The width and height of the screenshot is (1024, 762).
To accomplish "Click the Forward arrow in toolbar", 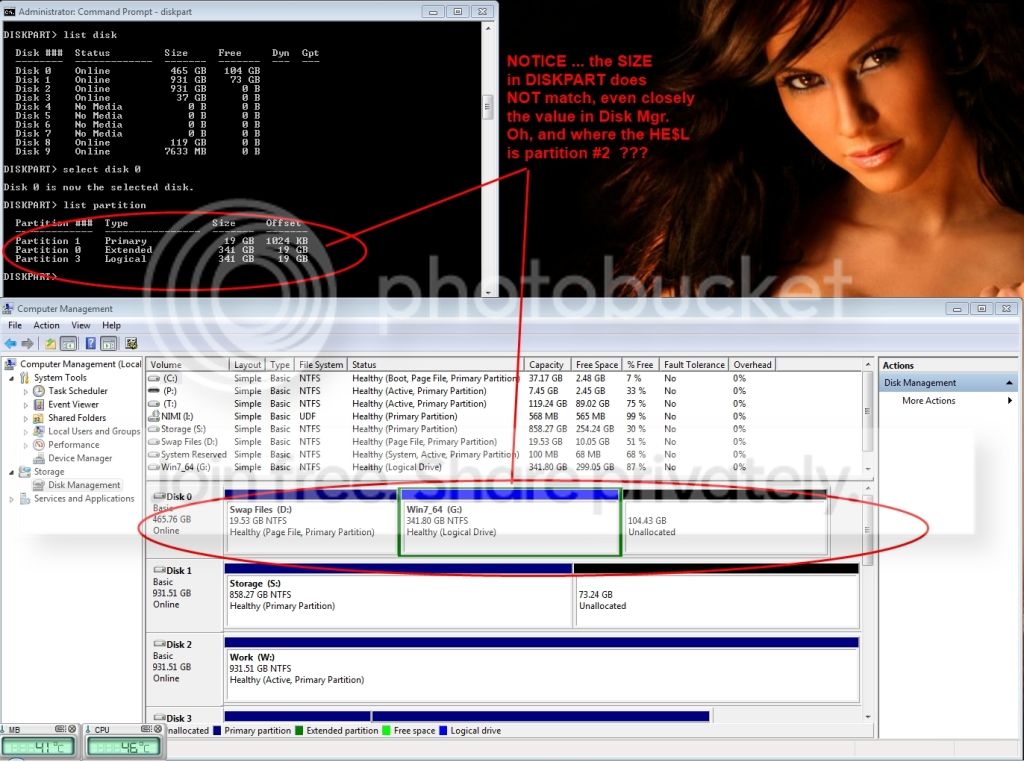I will (27, 343).
